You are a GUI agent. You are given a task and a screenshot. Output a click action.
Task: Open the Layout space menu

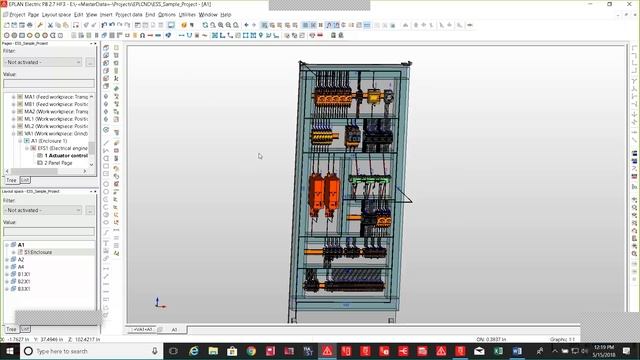[56, 15]
